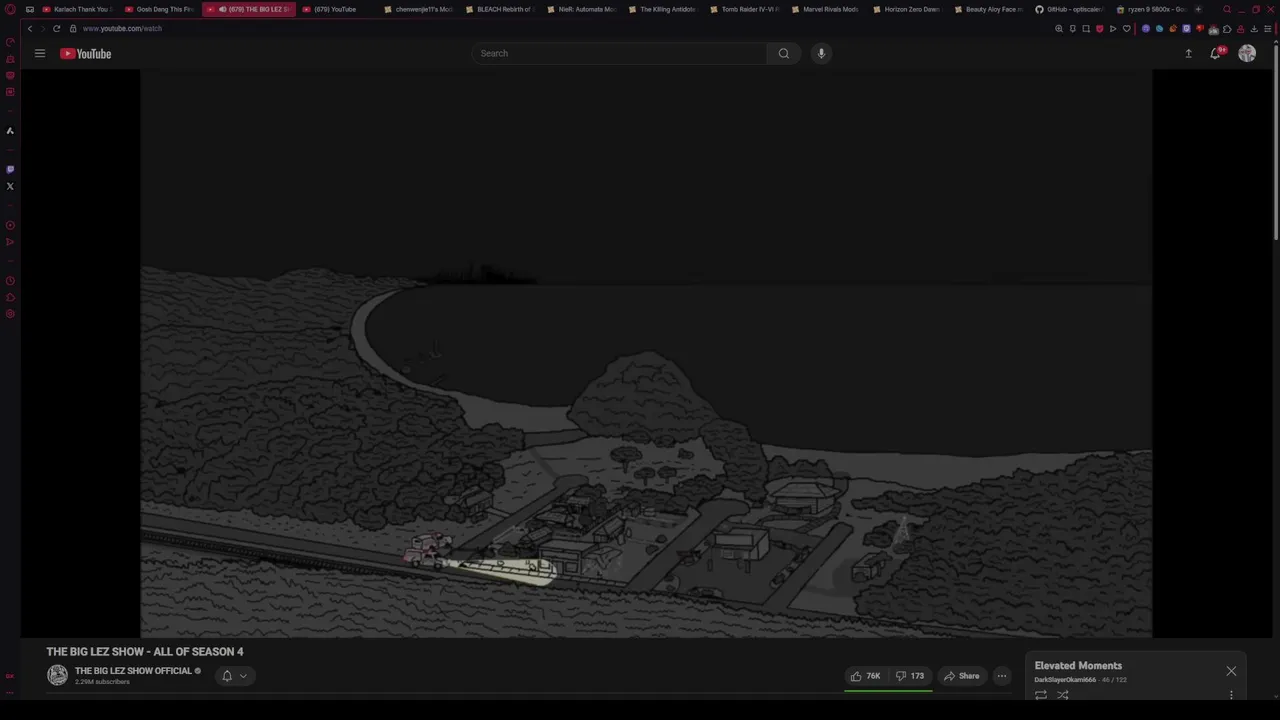
Task: Click the zoom icon in address bar
Action: pyautogui.click(x=1059, y=28)
